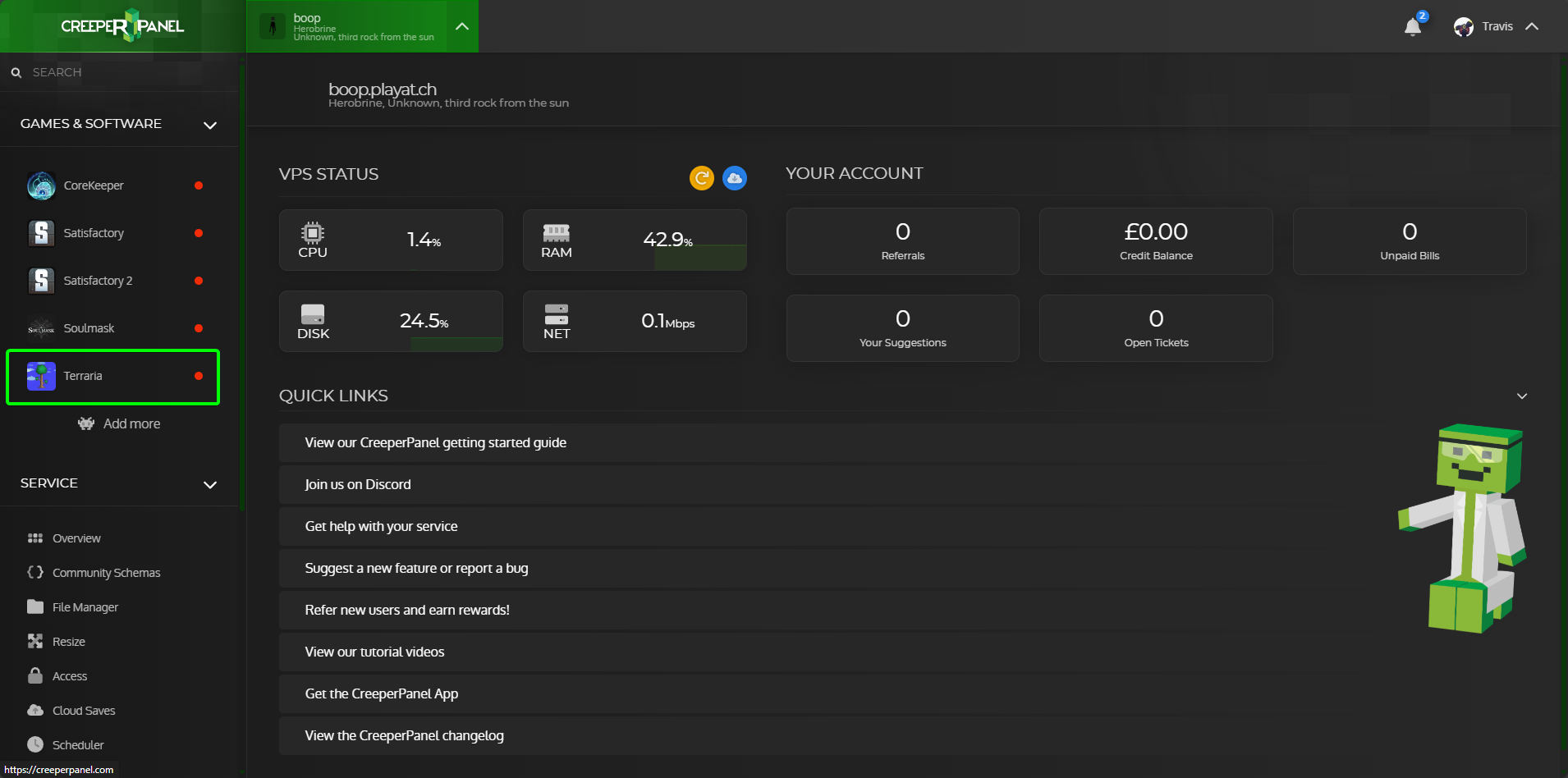Open the notifications bell
This screenshot has height=778, width=1568.
[x=1413, y=26]
